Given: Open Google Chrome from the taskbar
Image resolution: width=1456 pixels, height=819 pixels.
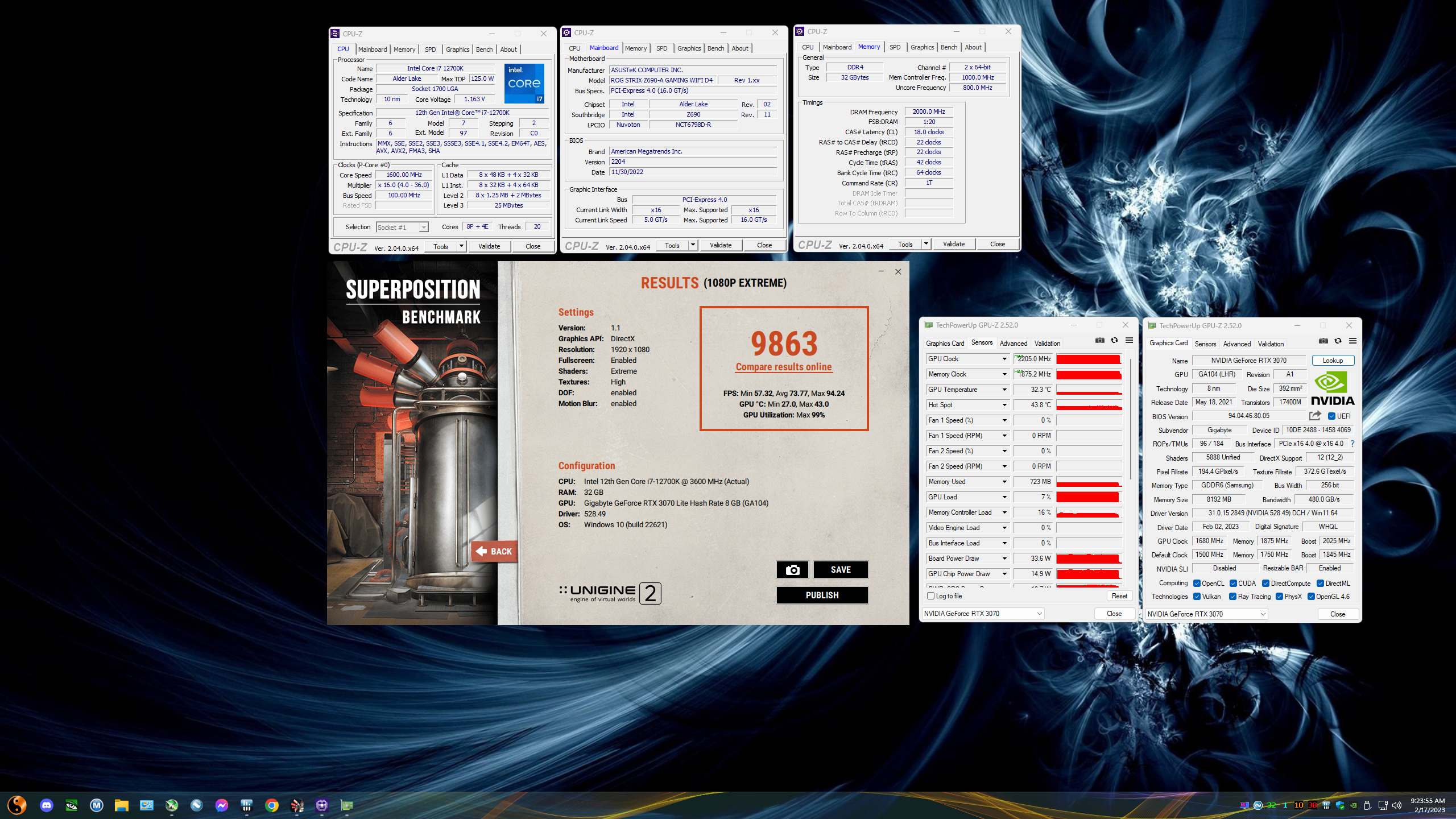Looking at the screenshot, I should [272, 805].
